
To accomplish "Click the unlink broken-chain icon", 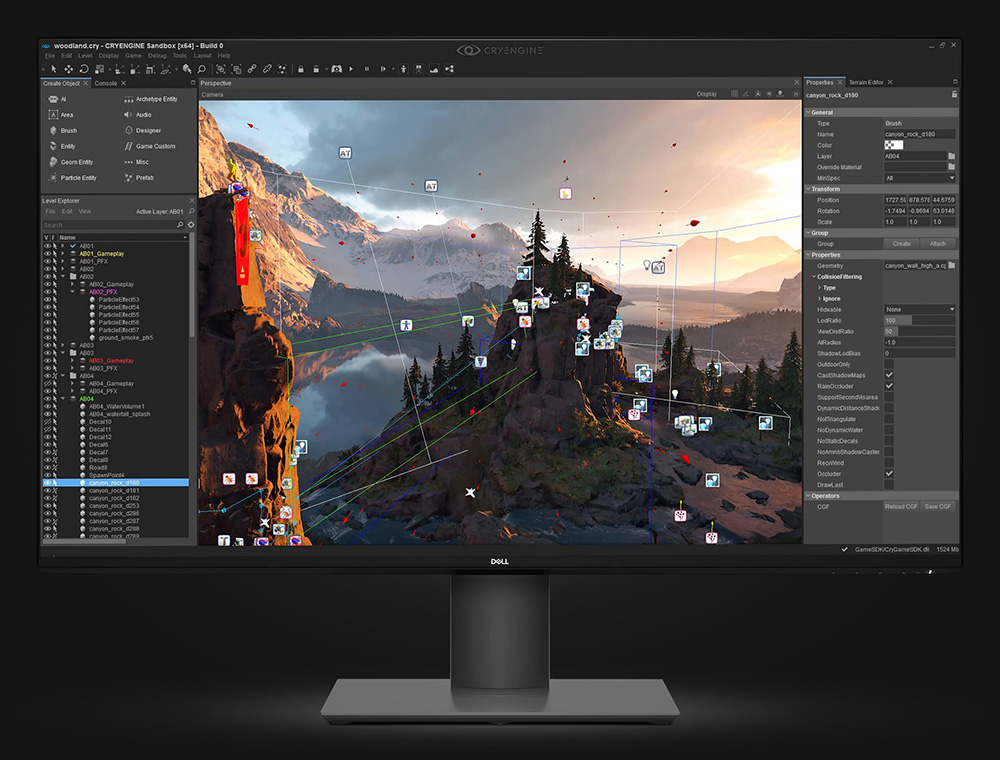I will tap(267, 69).
